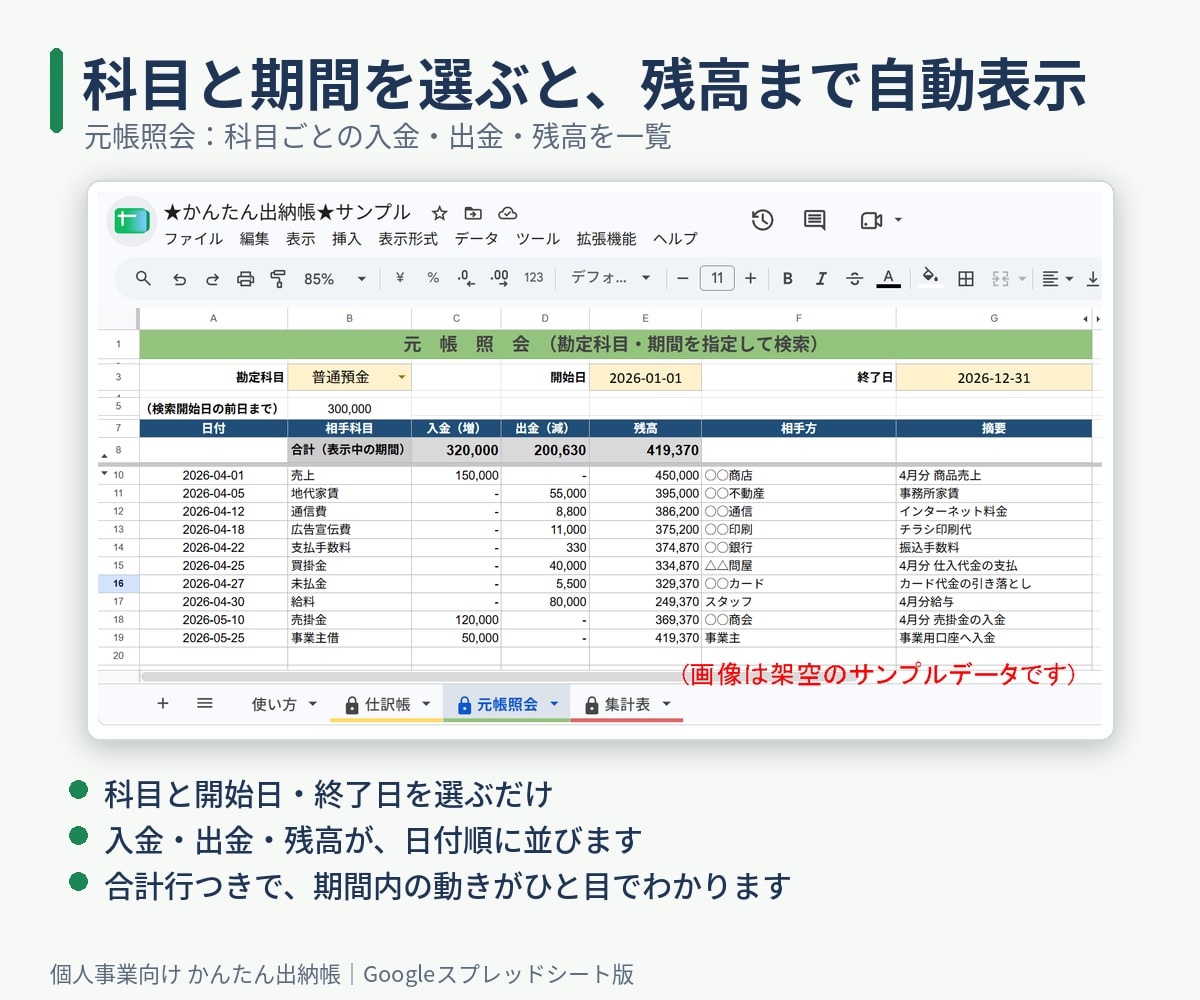The height and width of the screenshot is (1000, 1200).
Task: Open the ヘルプ menu
Action: coord(675,239)
